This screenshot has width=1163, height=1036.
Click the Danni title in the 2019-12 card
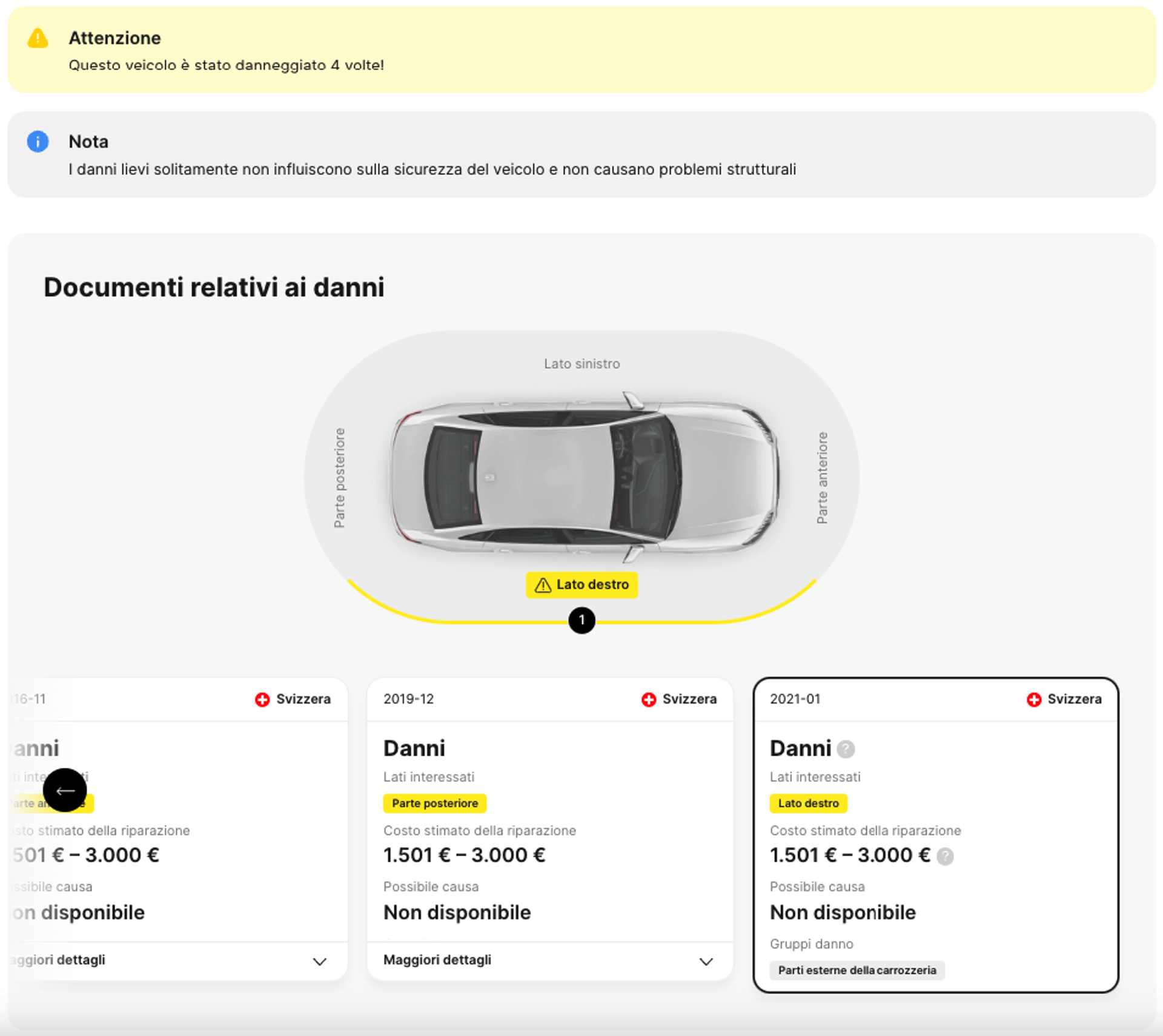[x=414, y=748]
